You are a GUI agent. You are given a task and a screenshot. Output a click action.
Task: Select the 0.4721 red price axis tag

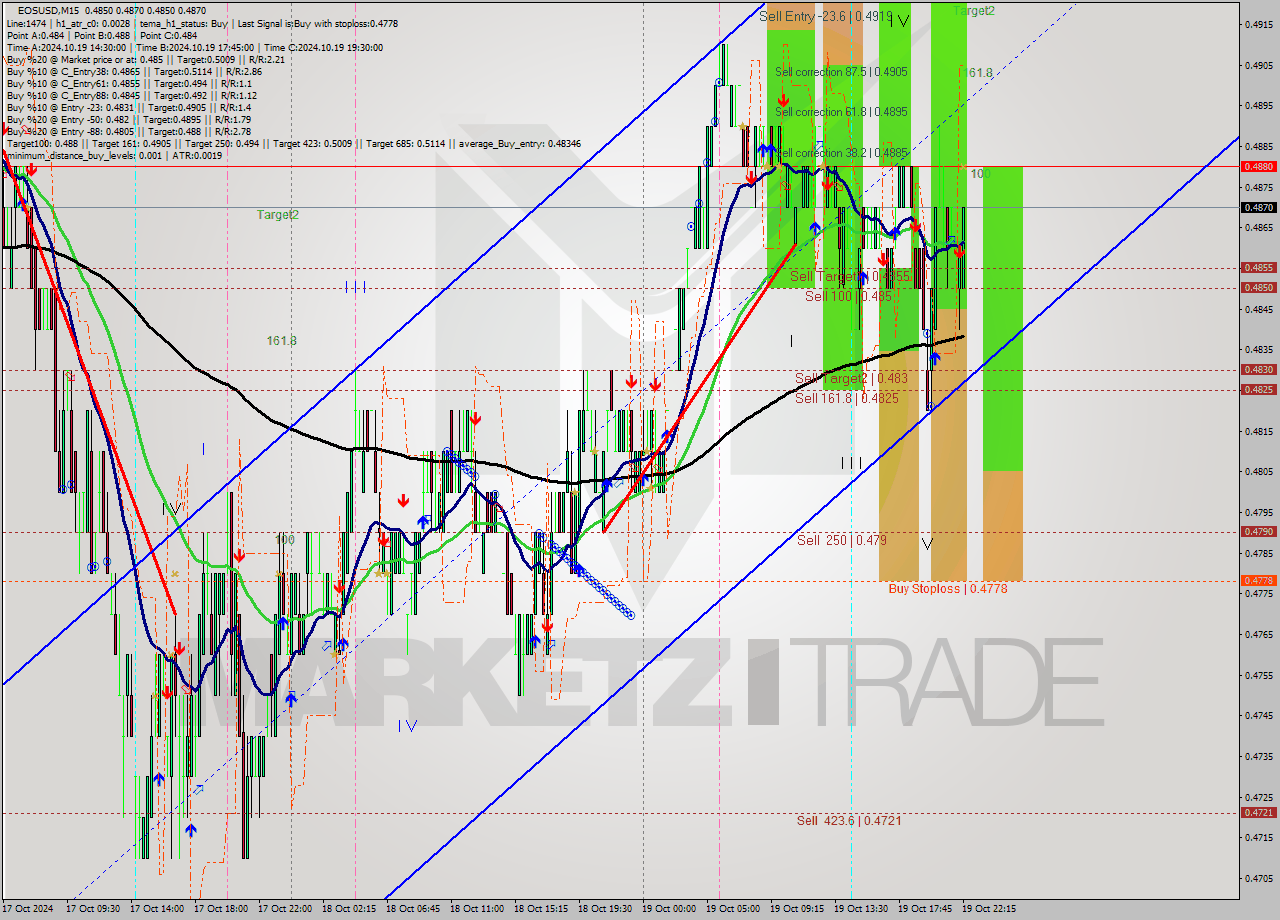(1258, 813)
